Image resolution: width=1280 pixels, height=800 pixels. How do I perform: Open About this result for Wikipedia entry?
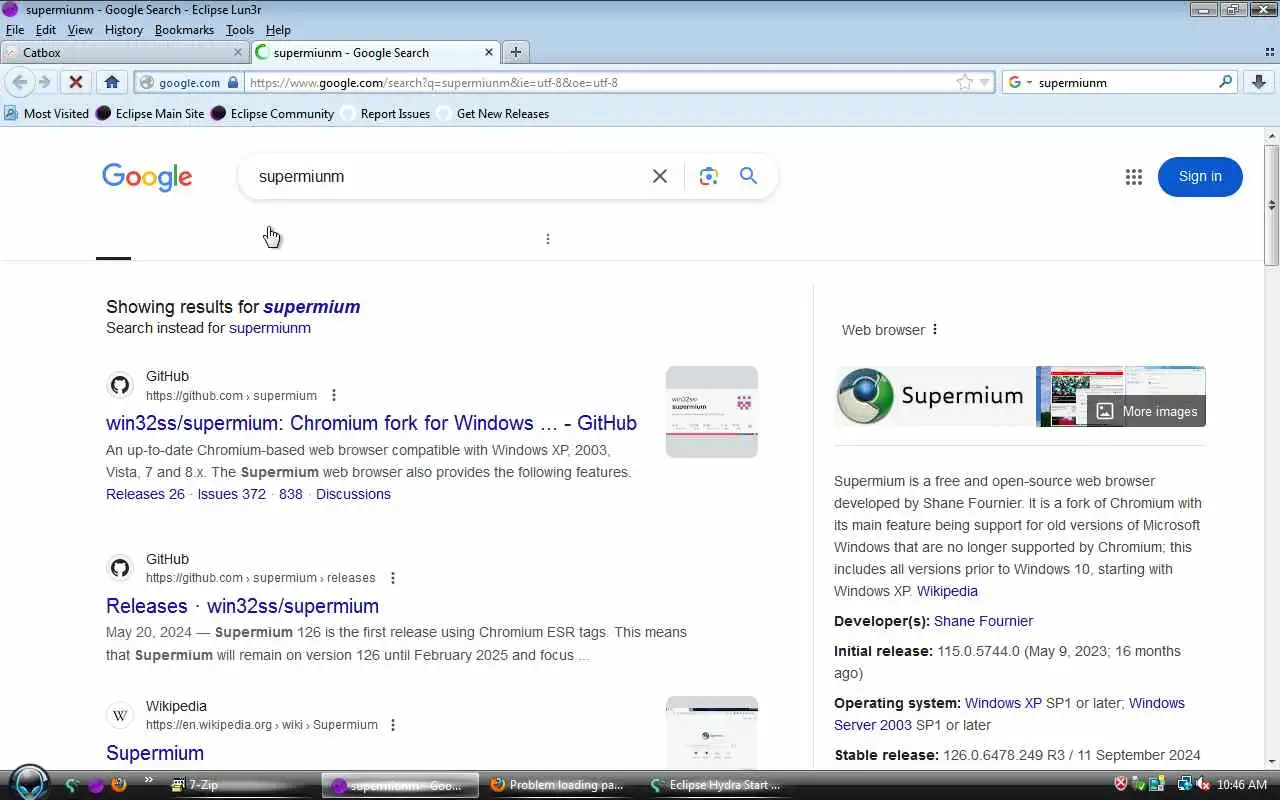coord(393,725)
